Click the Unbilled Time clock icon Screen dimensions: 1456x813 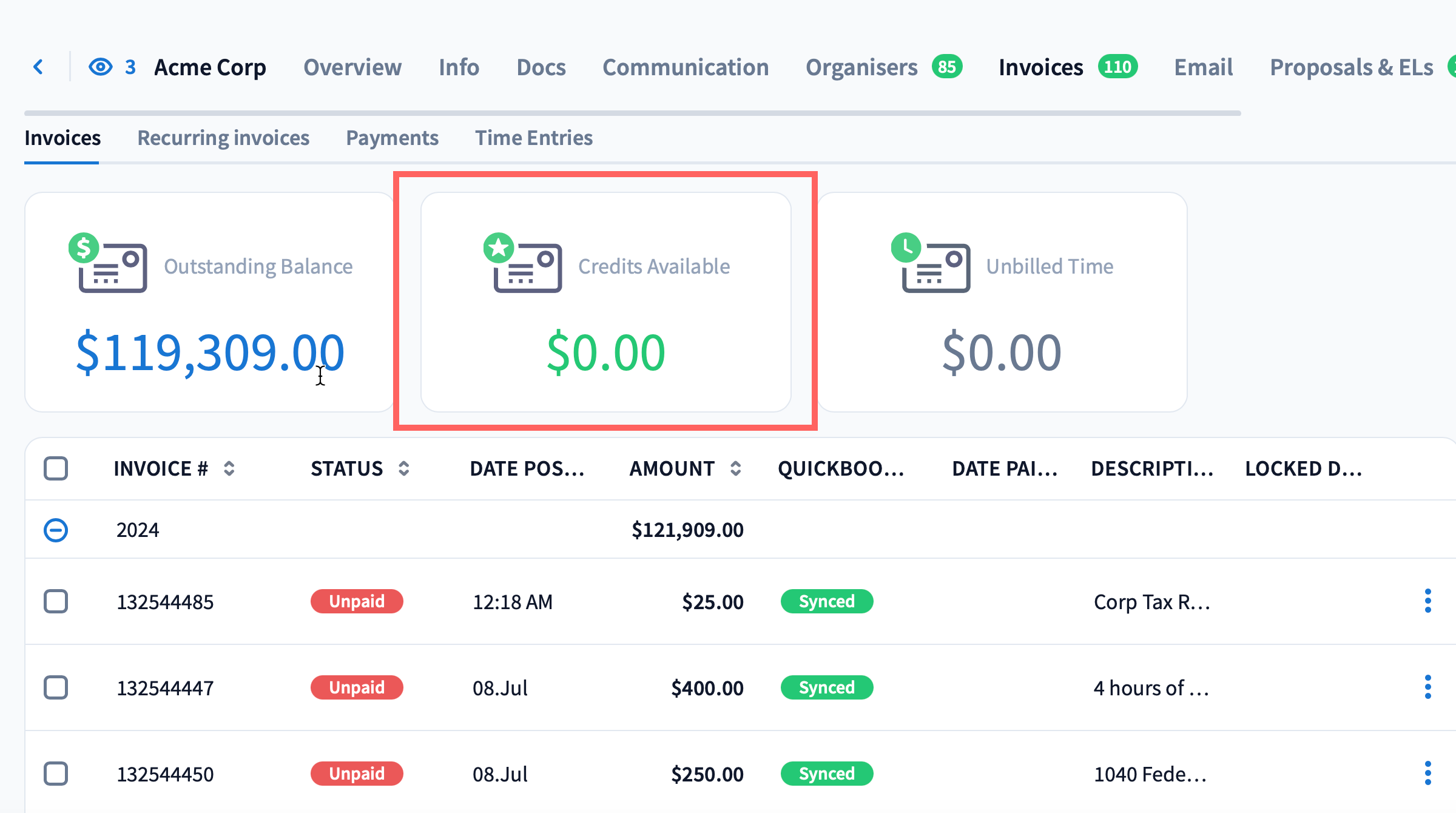[x=906, y=248]
